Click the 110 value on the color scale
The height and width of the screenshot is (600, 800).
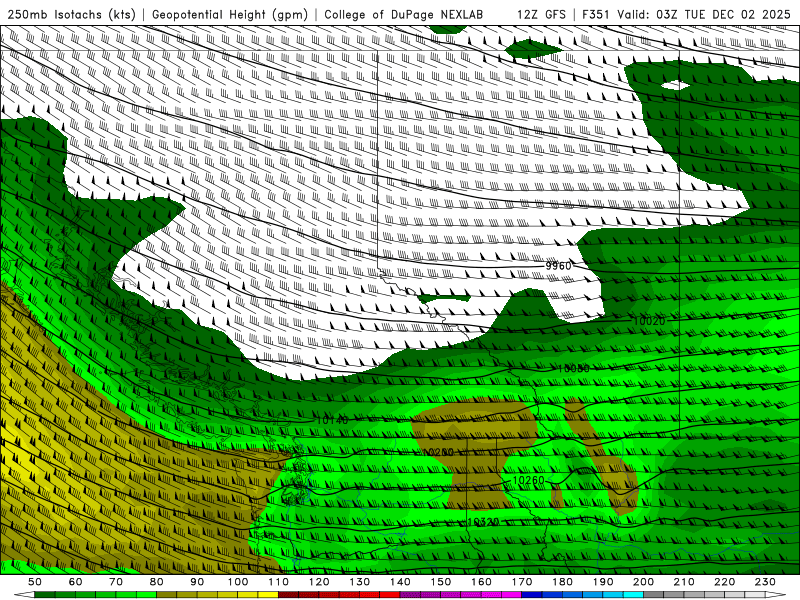(x=278, y=582)
